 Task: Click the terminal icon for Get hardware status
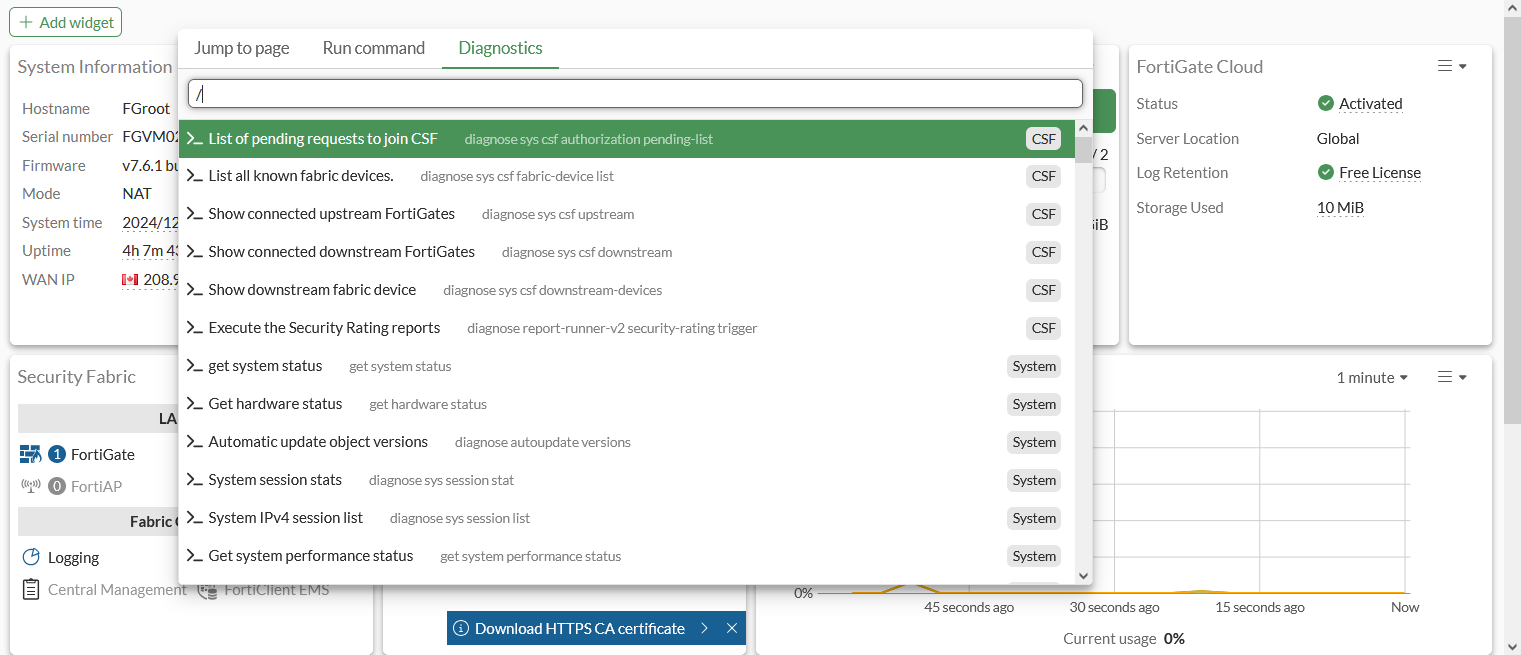coord(195,404)
